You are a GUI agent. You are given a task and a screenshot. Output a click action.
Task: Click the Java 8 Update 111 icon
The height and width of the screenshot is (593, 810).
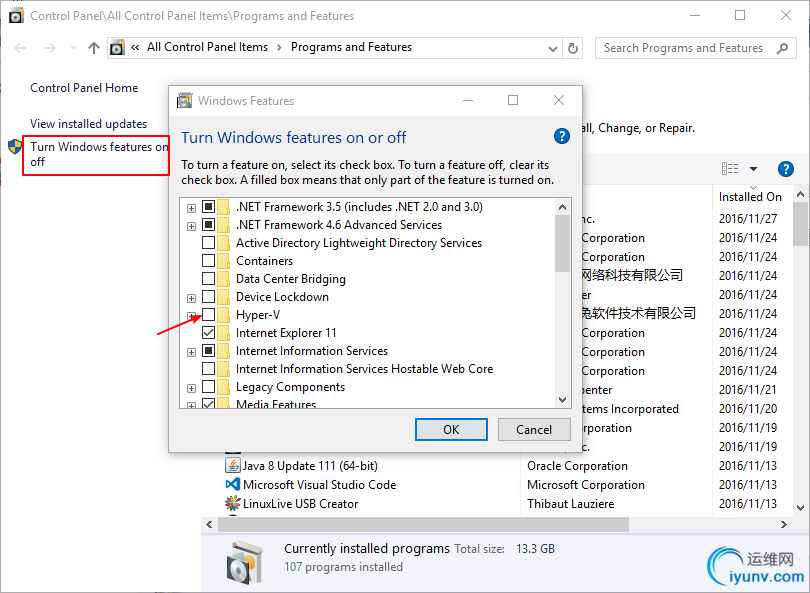click(233, 465)
